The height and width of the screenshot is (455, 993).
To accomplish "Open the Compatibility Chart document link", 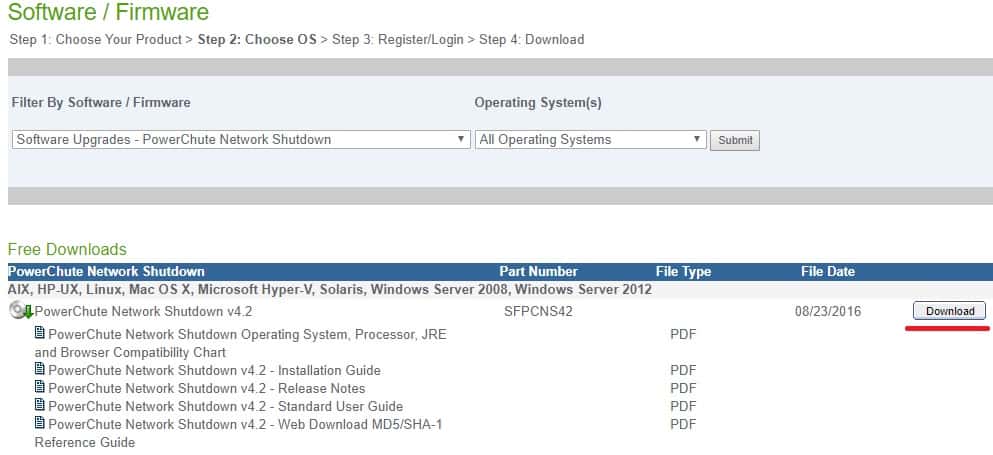I will point(247,334).
